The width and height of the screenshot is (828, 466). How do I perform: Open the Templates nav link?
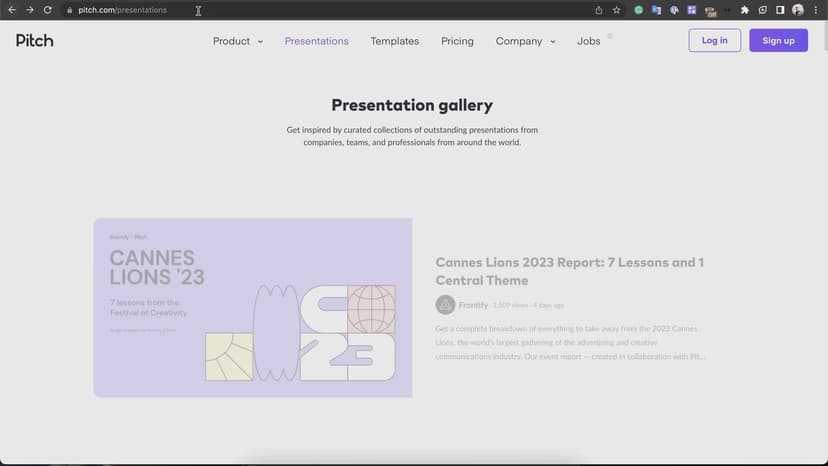(x=394, y=41)
